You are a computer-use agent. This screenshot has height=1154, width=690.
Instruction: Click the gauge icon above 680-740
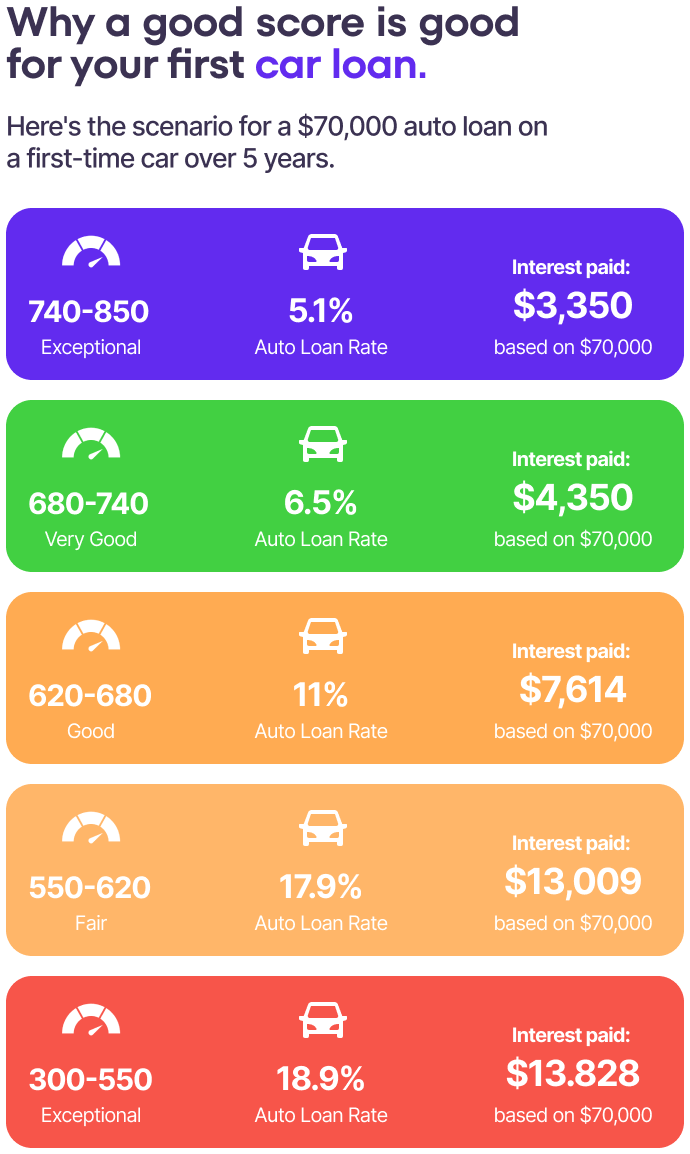(91, 445)
